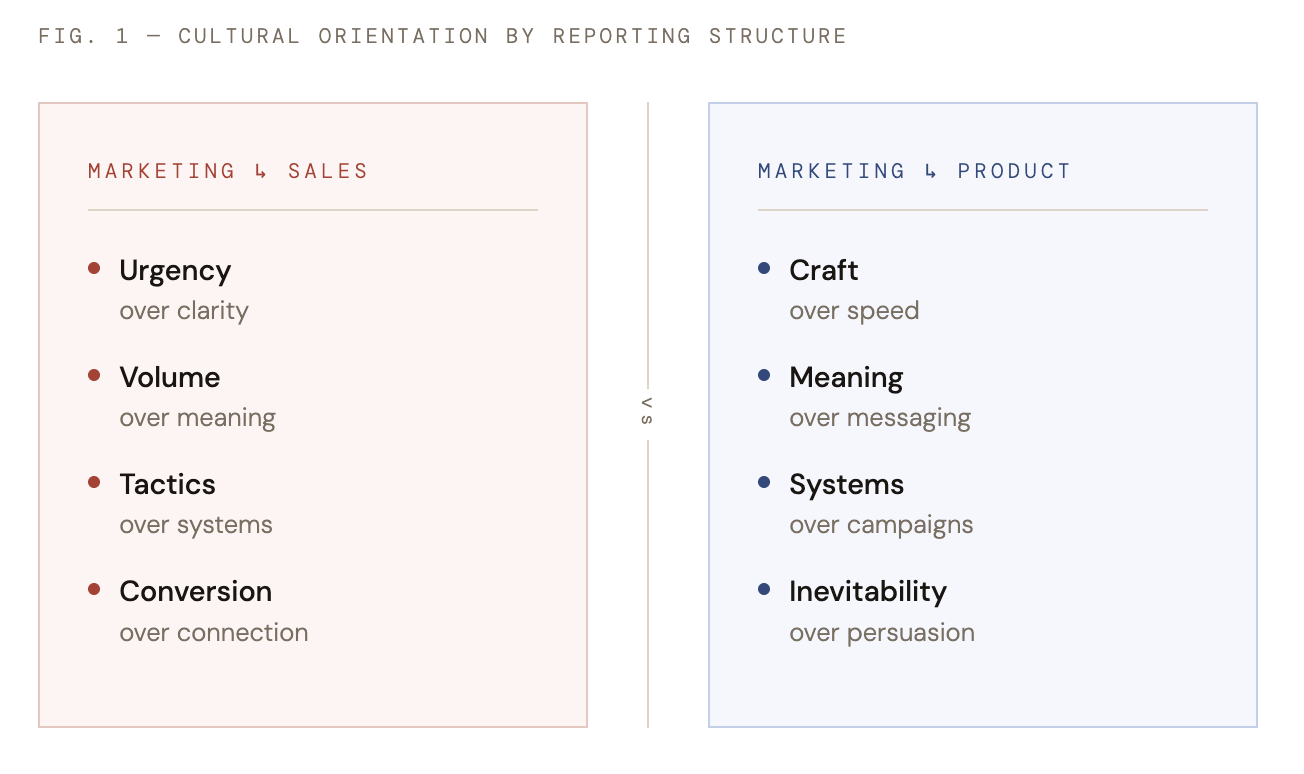Click the 'over persuasion' subtext
1304x774 pixels.
[x=882, y=632]
